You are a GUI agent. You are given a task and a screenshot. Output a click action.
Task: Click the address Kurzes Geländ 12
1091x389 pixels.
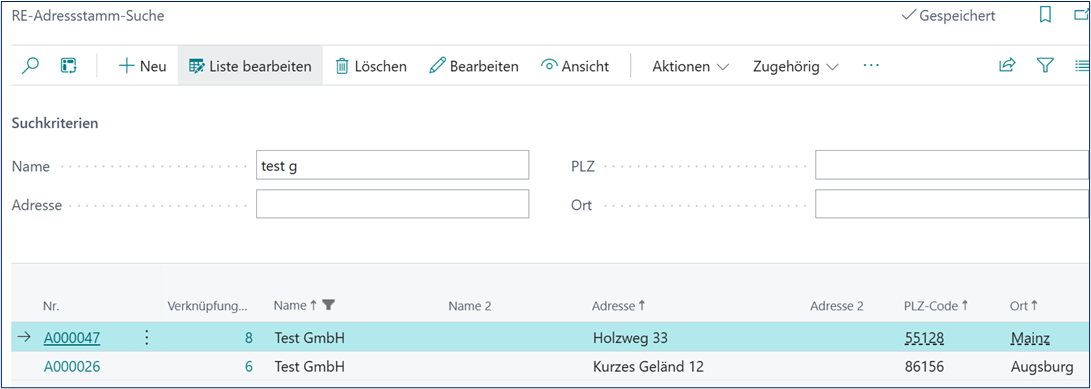click(x=648, y=366)
